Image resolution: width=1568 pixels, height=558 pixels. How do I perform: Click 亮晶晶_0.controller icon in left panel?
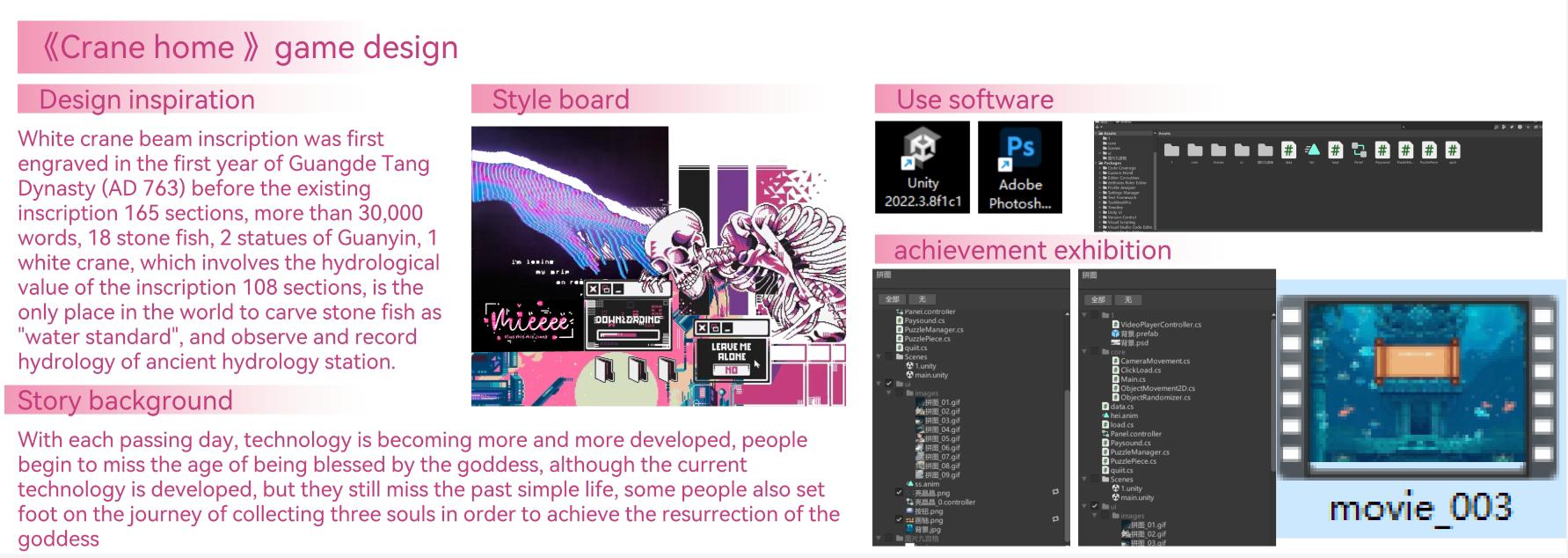point(910,503)
